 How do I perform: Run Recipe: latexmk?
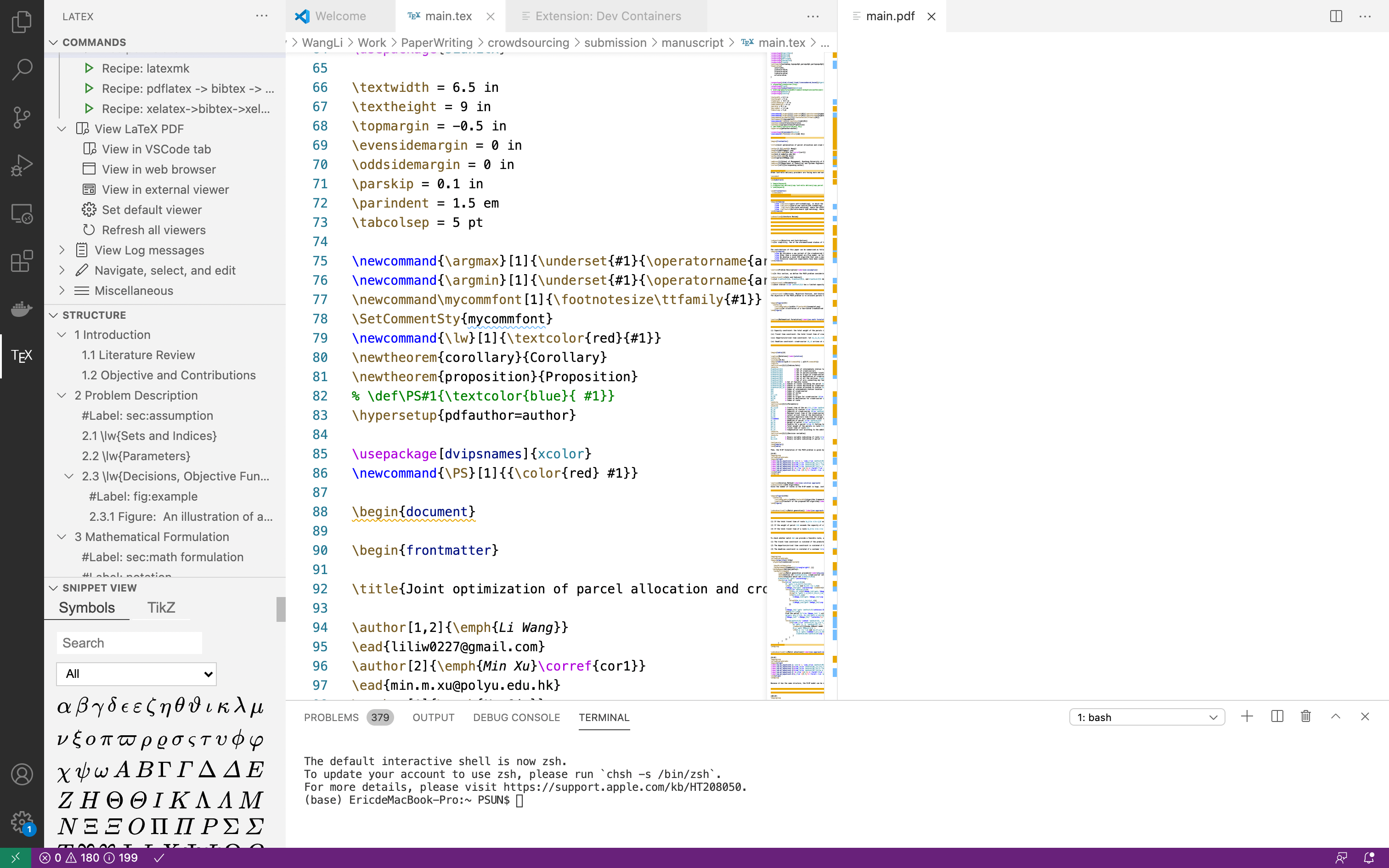pyautogui.click(x=145, y=68)
